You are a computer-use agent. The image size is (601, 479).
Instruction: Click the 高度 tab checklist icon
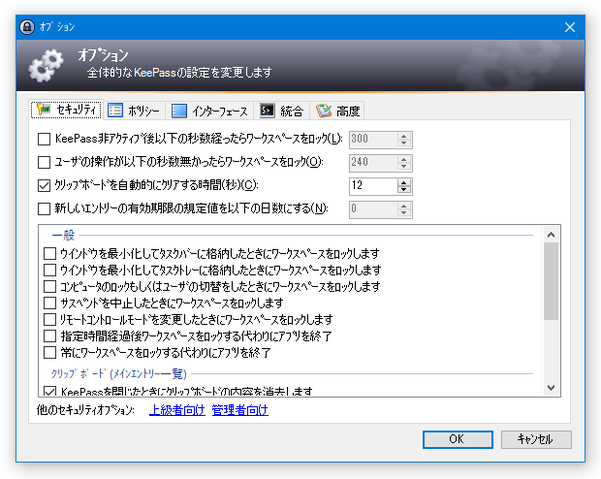click(x=323, y=110)
